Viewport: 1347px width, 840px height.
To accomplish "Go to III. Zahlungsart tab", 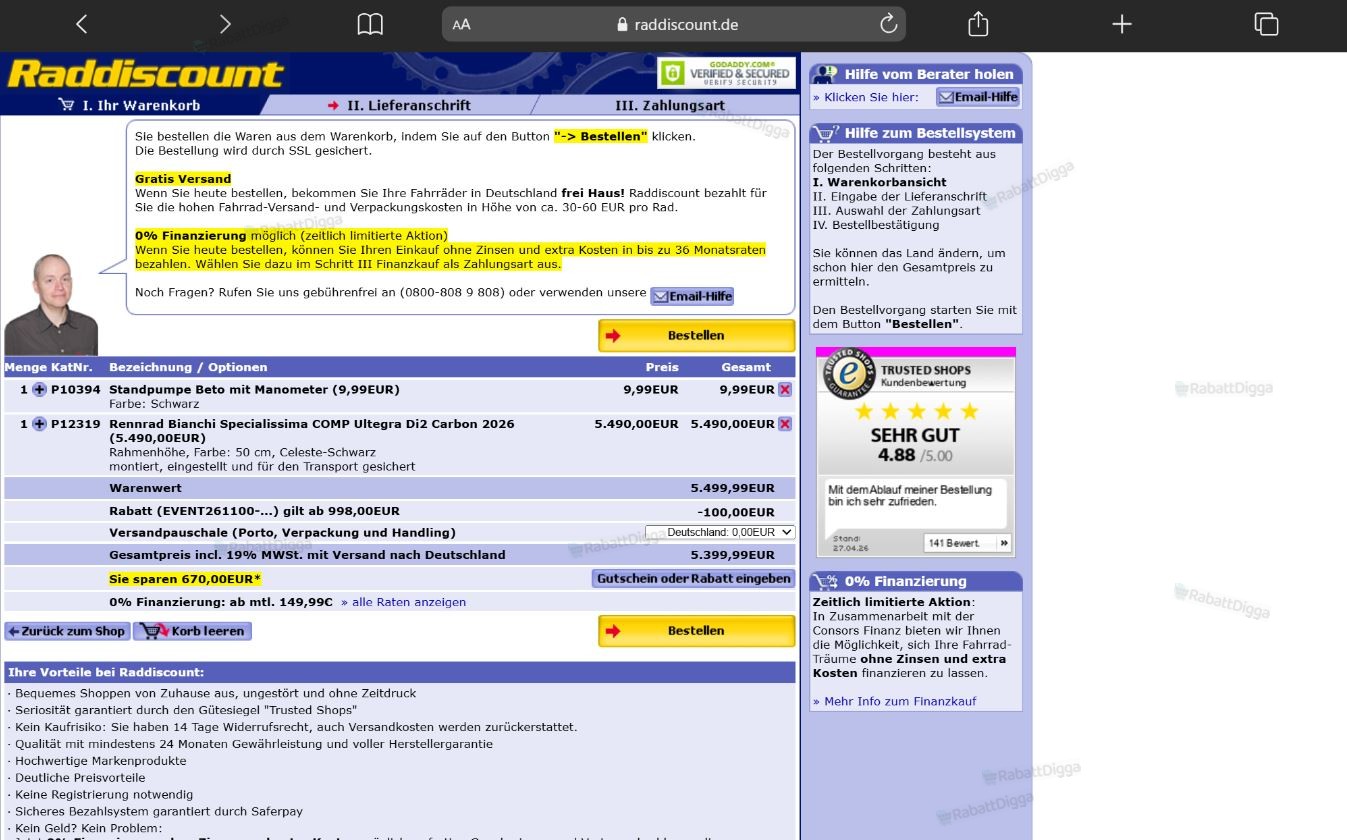I will point(670,105).
